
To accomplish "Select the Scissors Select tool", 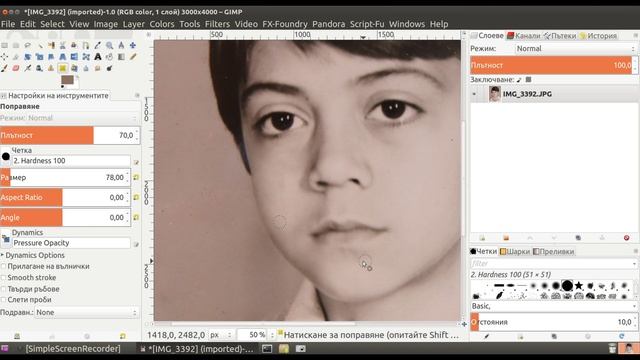I will [x=62, y=45].
